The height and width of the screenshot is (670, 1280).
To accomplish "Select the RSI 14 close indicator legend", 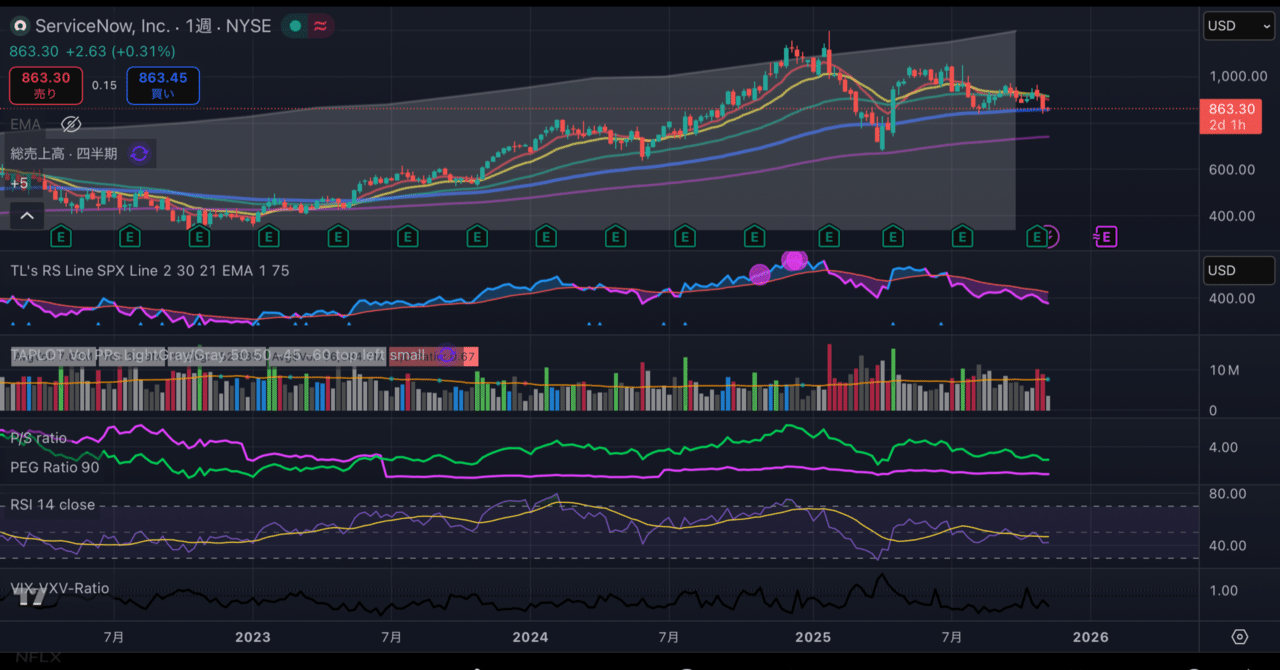I will [53, 504].
